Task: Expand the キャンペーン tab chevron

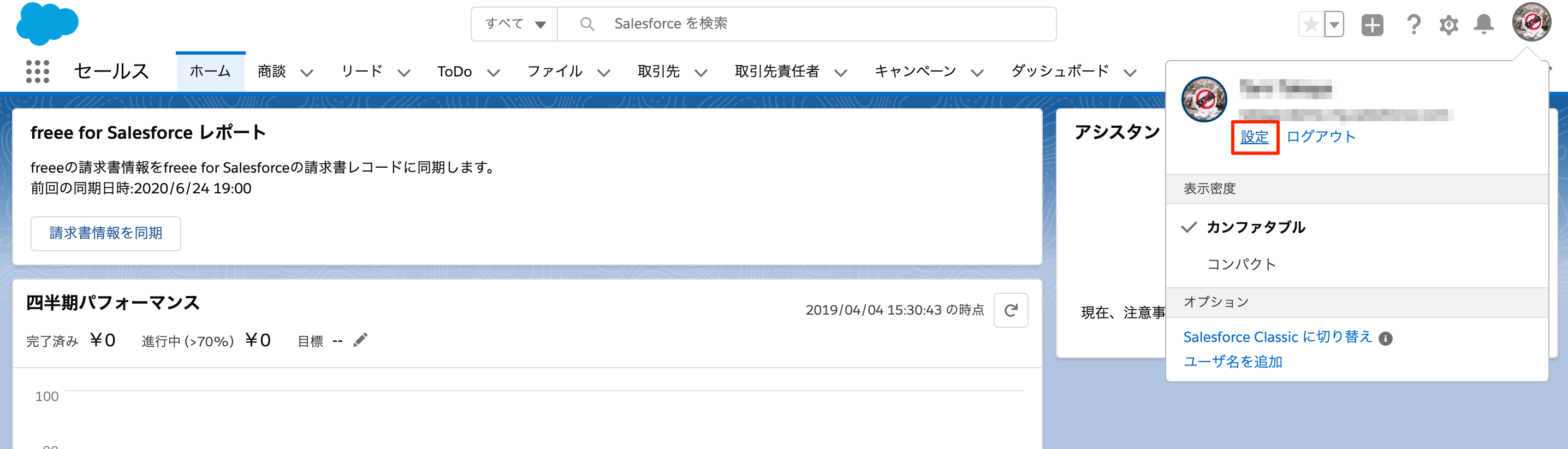Action: 977,73
